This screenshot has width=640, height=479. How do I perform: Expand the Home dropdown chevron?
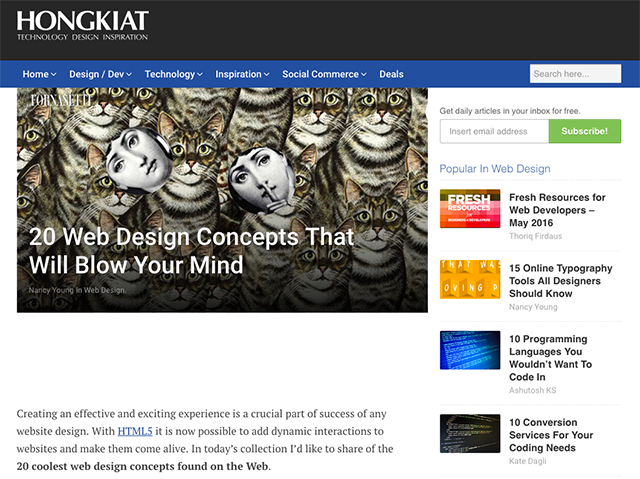(53, 75)
